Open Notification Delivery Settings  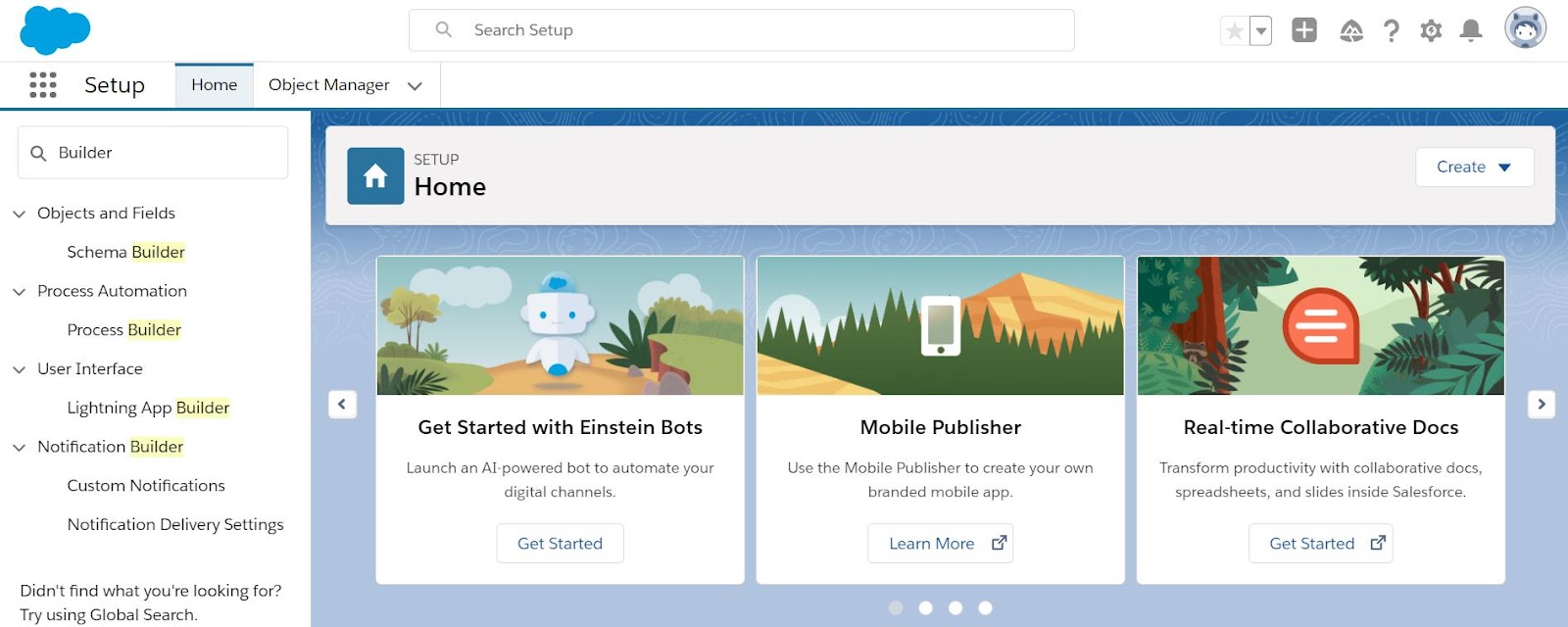pos(175,524)
